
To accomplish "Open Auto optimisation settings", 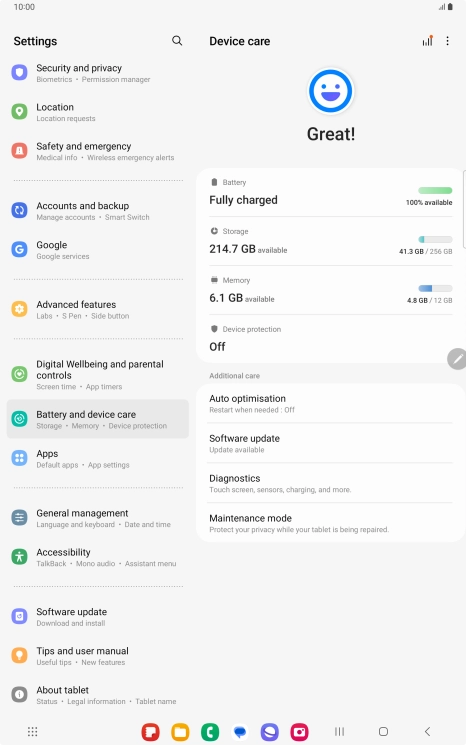I will point(331,403).
